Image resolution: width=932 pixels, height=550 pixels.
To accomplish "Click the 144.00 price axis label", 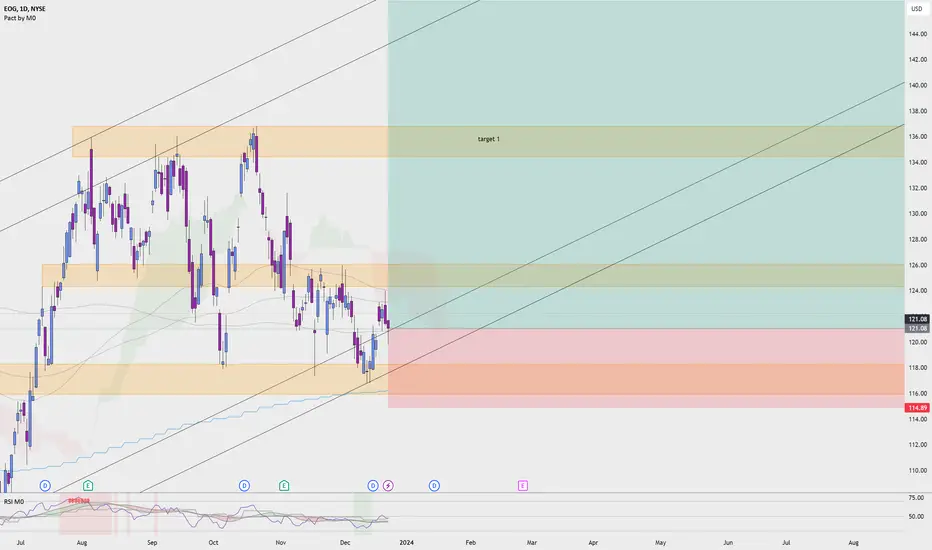I will click(x=918, y=34).
